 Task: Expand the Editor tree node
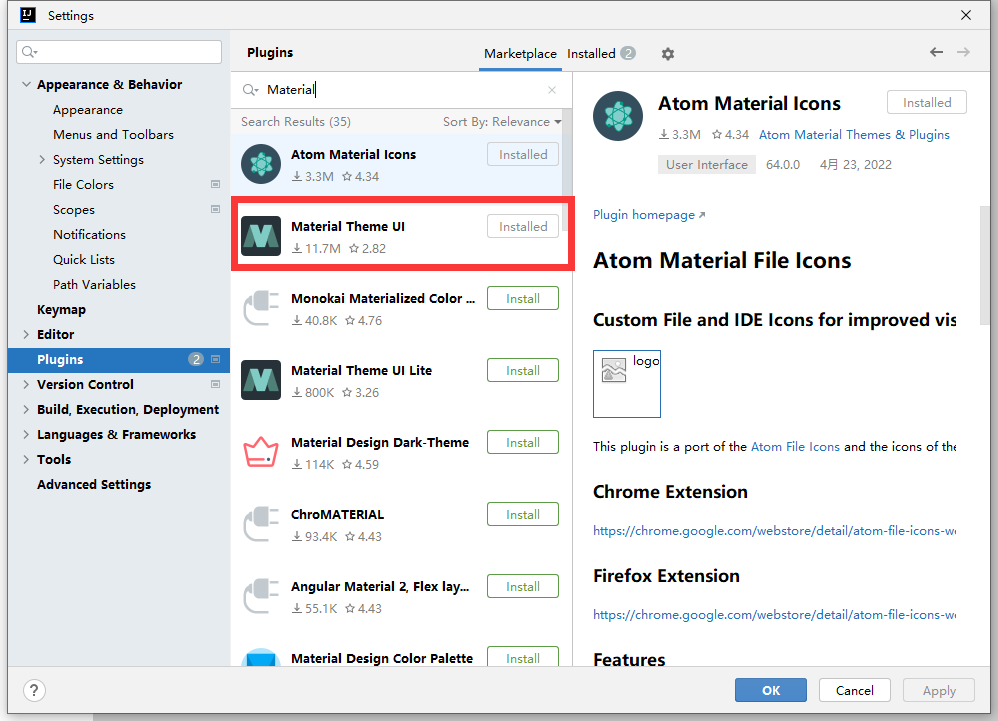(26, 334)
